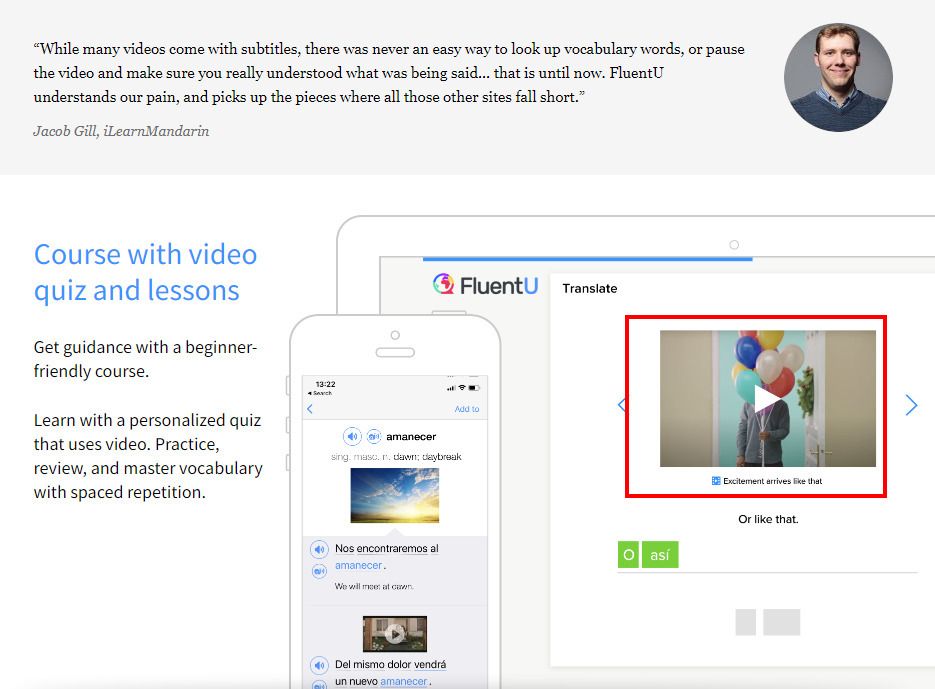Play audio for 'Nos encontraremos al' sentence

[x=320, y=549]
